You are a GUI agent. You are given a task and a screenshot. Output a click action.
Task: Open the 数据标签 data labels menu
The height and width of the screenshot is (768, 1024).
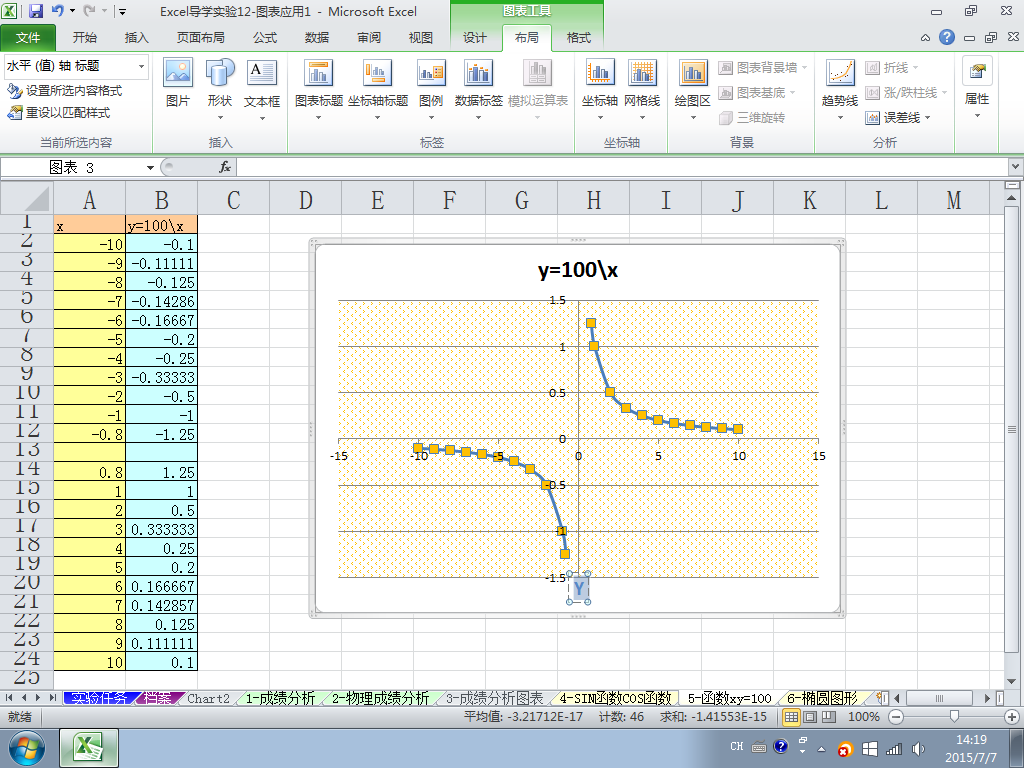[x=479, y=89]
